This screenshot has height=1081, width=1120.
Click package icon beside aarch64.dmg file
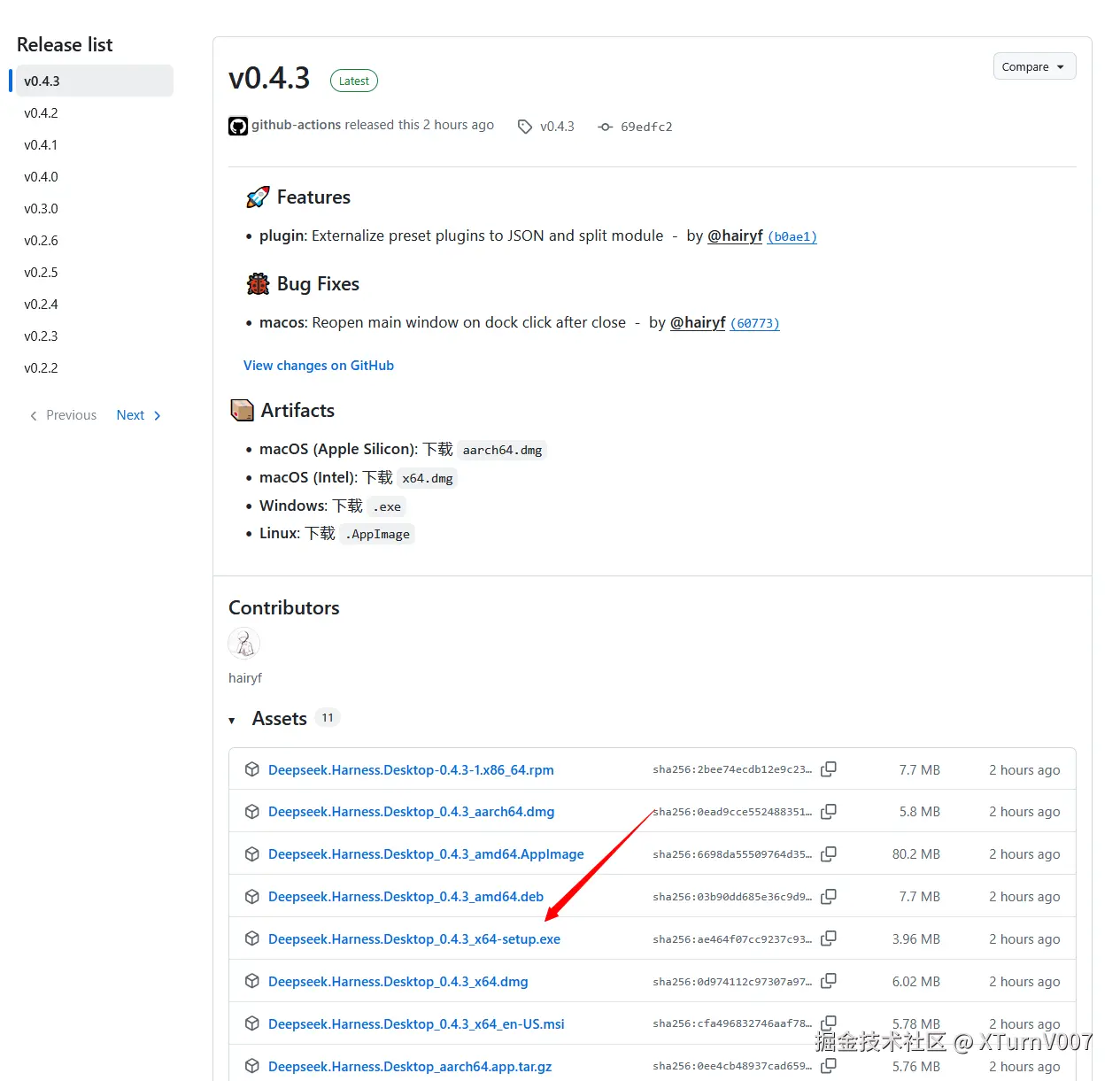click(252, 812)
